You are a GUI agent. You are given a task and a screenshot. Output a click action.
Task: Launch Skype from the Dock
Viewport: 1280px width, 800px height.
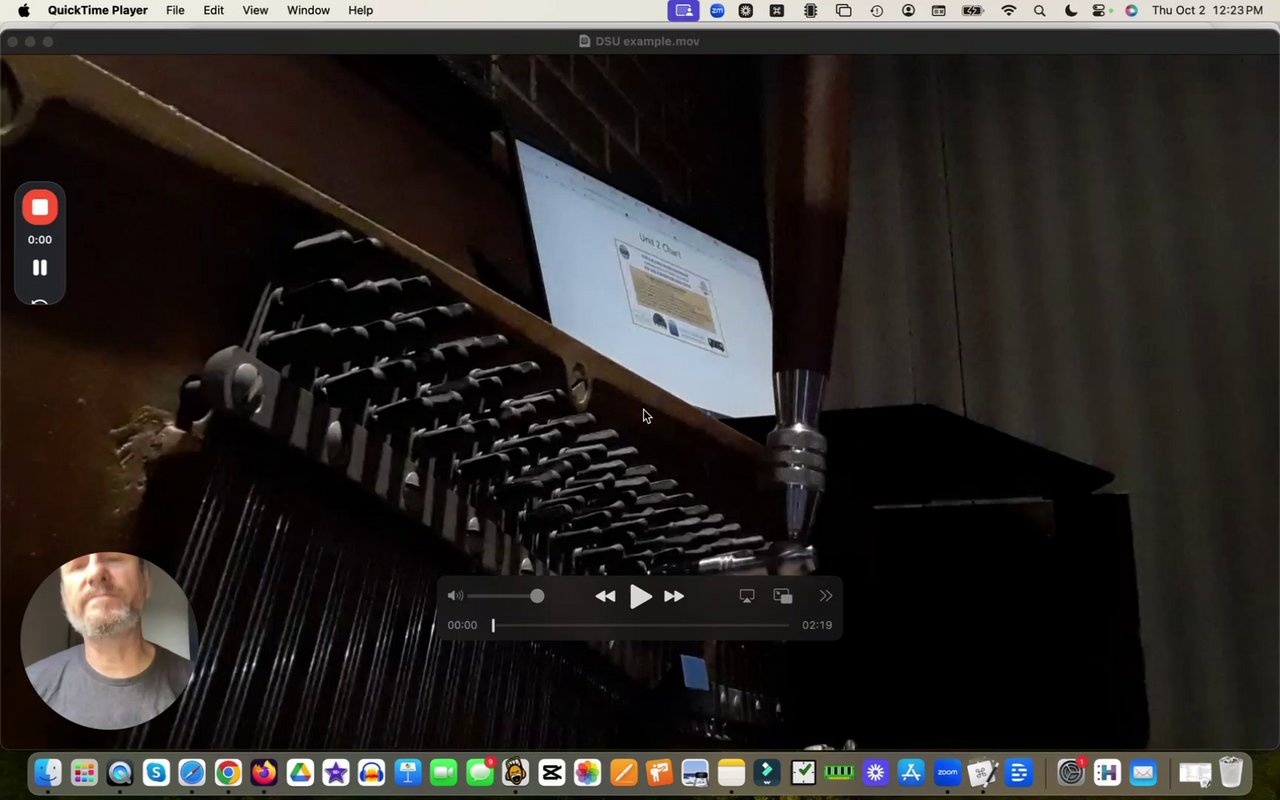(156, 772)
